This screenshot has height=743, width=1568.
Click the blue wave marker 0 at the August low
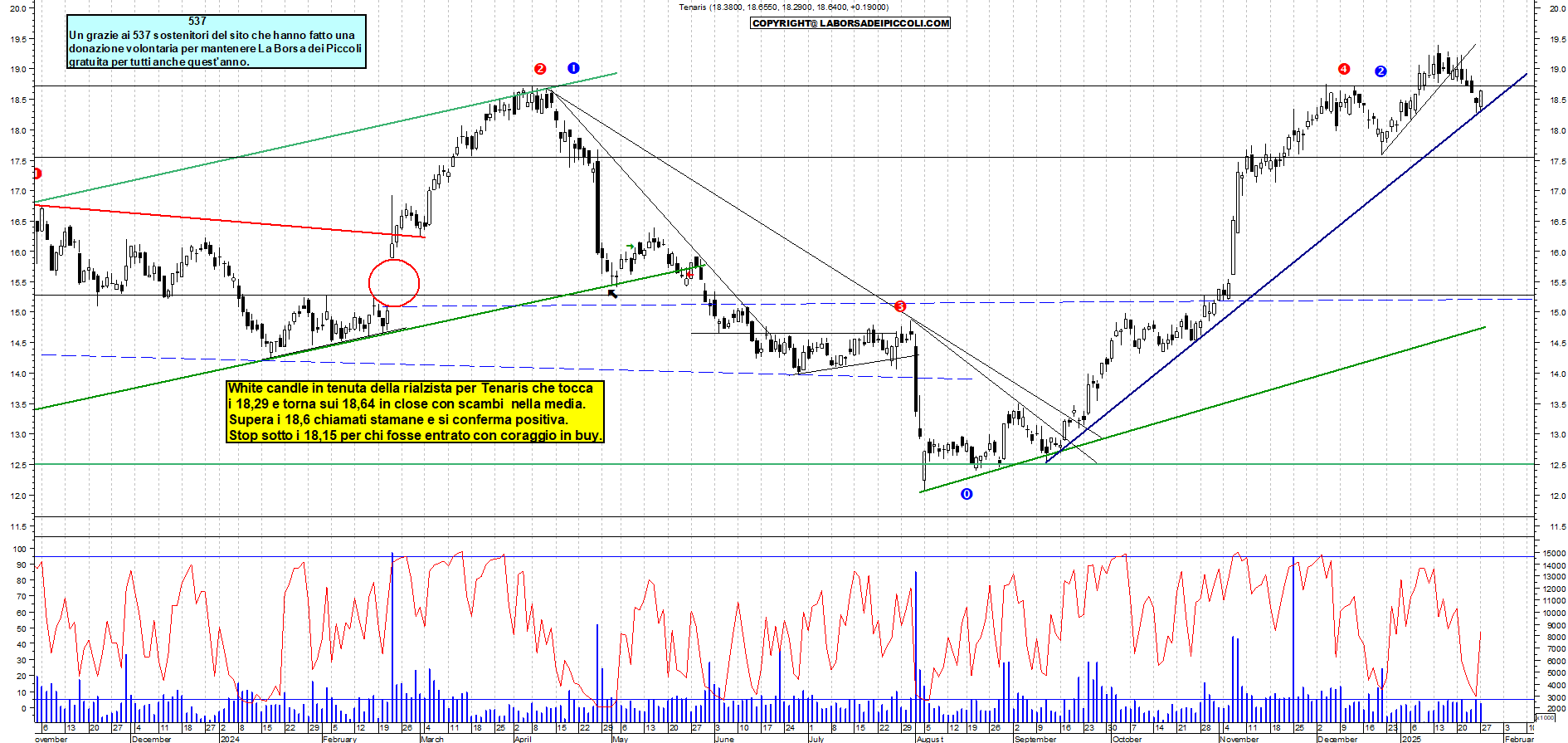967,494
